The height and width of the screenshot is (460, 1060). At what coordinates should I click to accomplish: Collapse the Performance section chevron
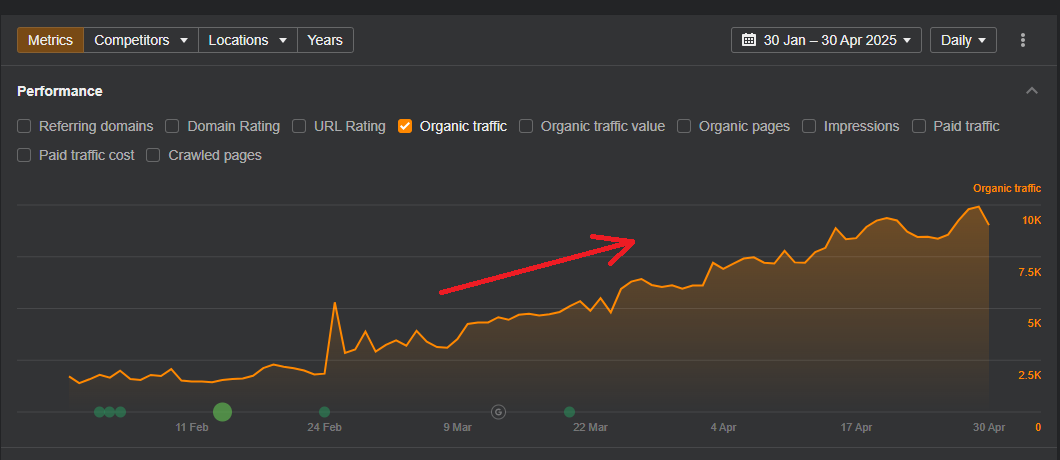click(1032, 91)
